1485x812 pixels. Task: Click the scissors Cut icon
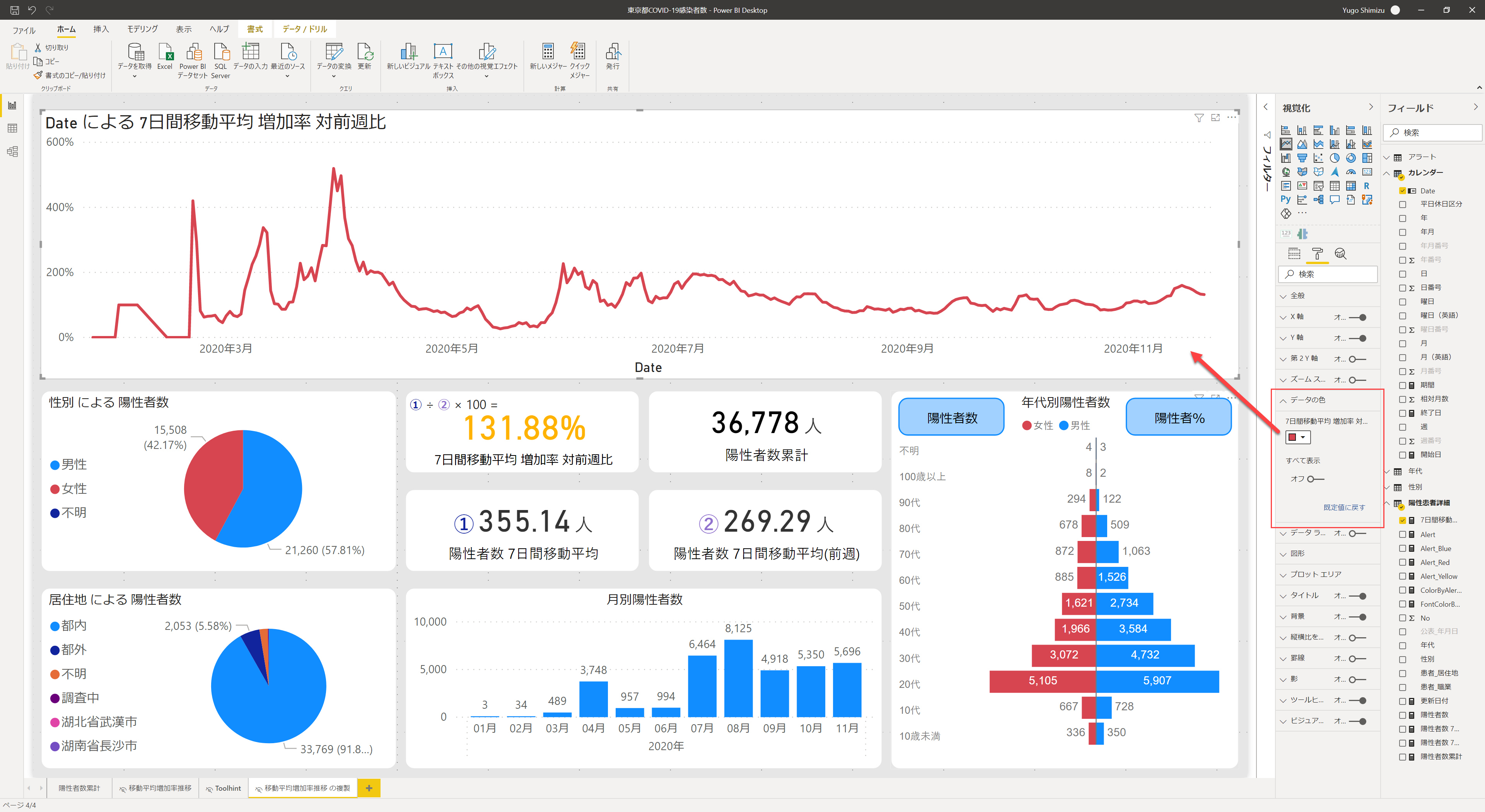click(38, 47)
